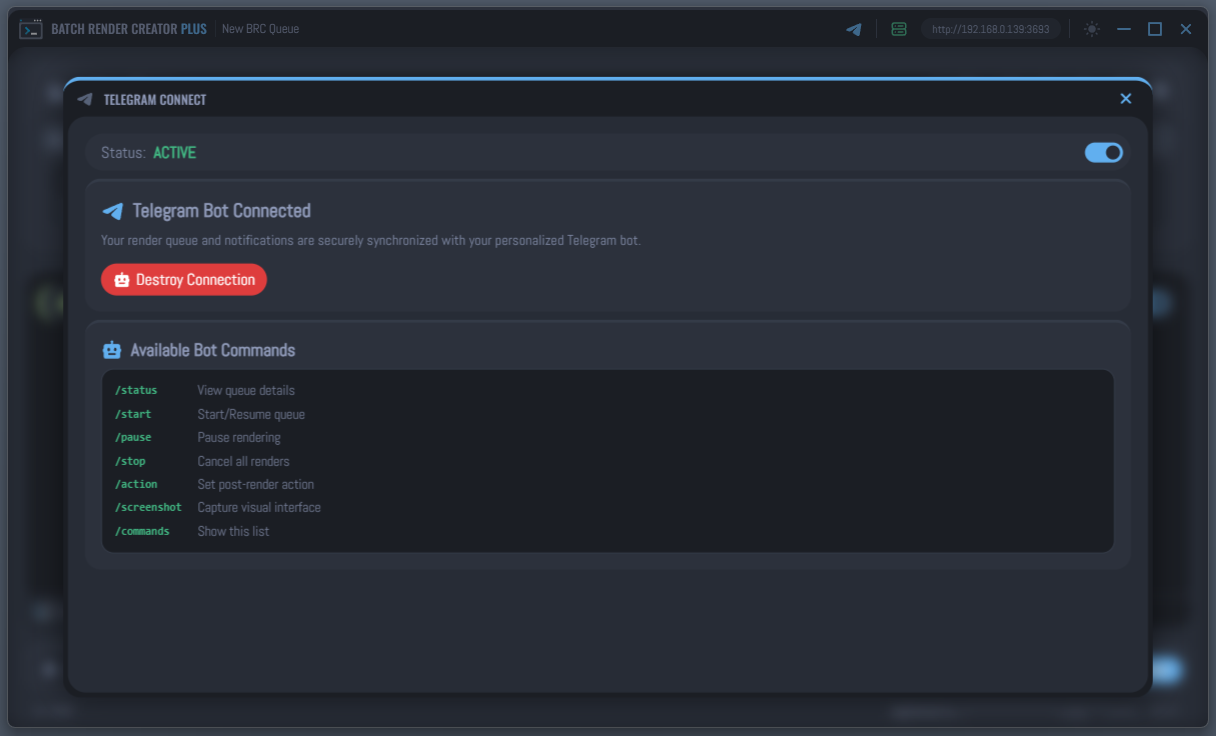This screenshot has width=1216, height=736.
Task: Click 'Pause rendering' description
Action: (239, 437)
